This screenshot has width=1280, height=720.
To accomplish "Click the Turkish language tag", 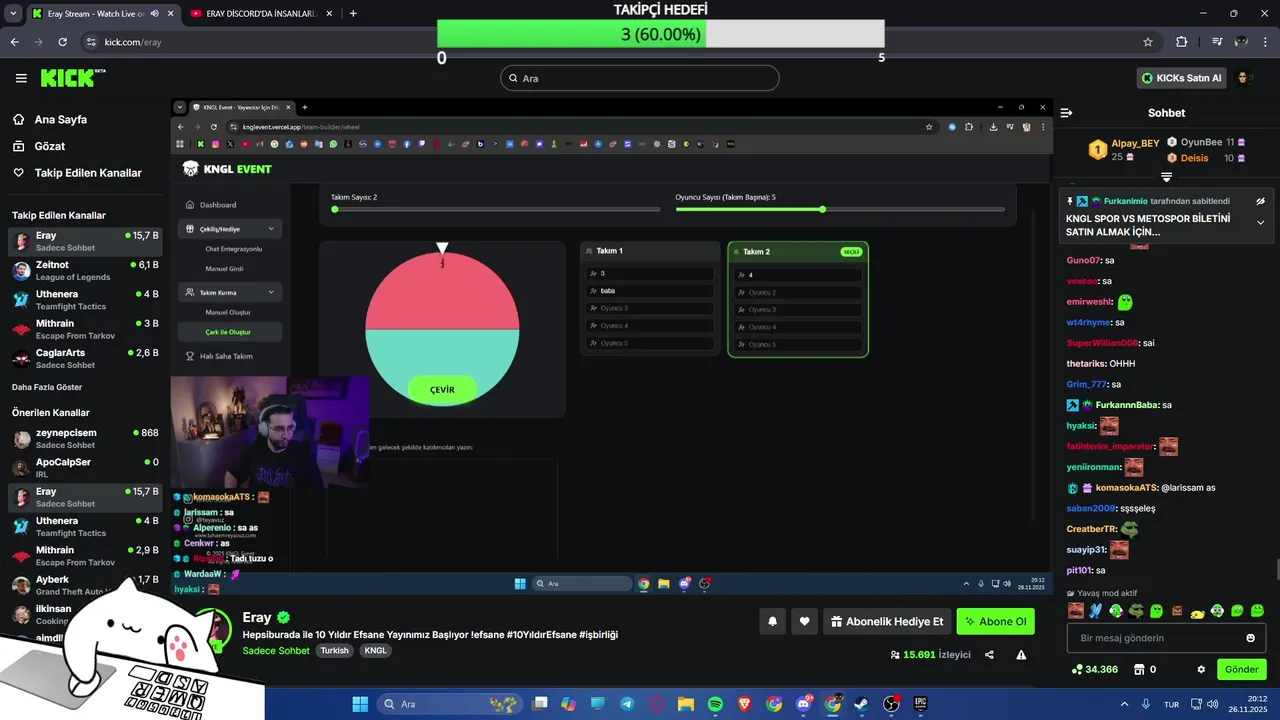I will [335, 650].
